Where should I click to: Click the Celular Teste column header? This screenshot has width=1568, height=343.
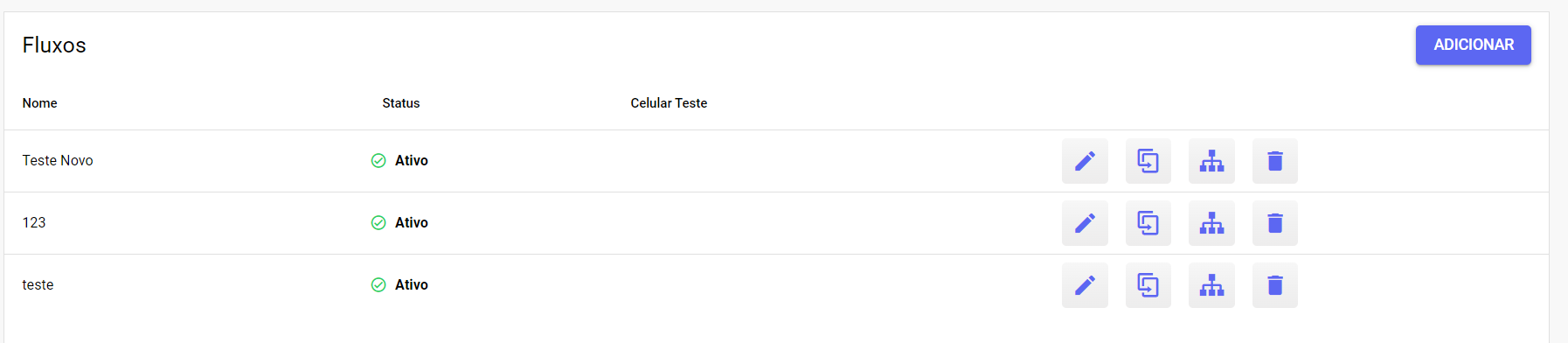coord(669,103)
